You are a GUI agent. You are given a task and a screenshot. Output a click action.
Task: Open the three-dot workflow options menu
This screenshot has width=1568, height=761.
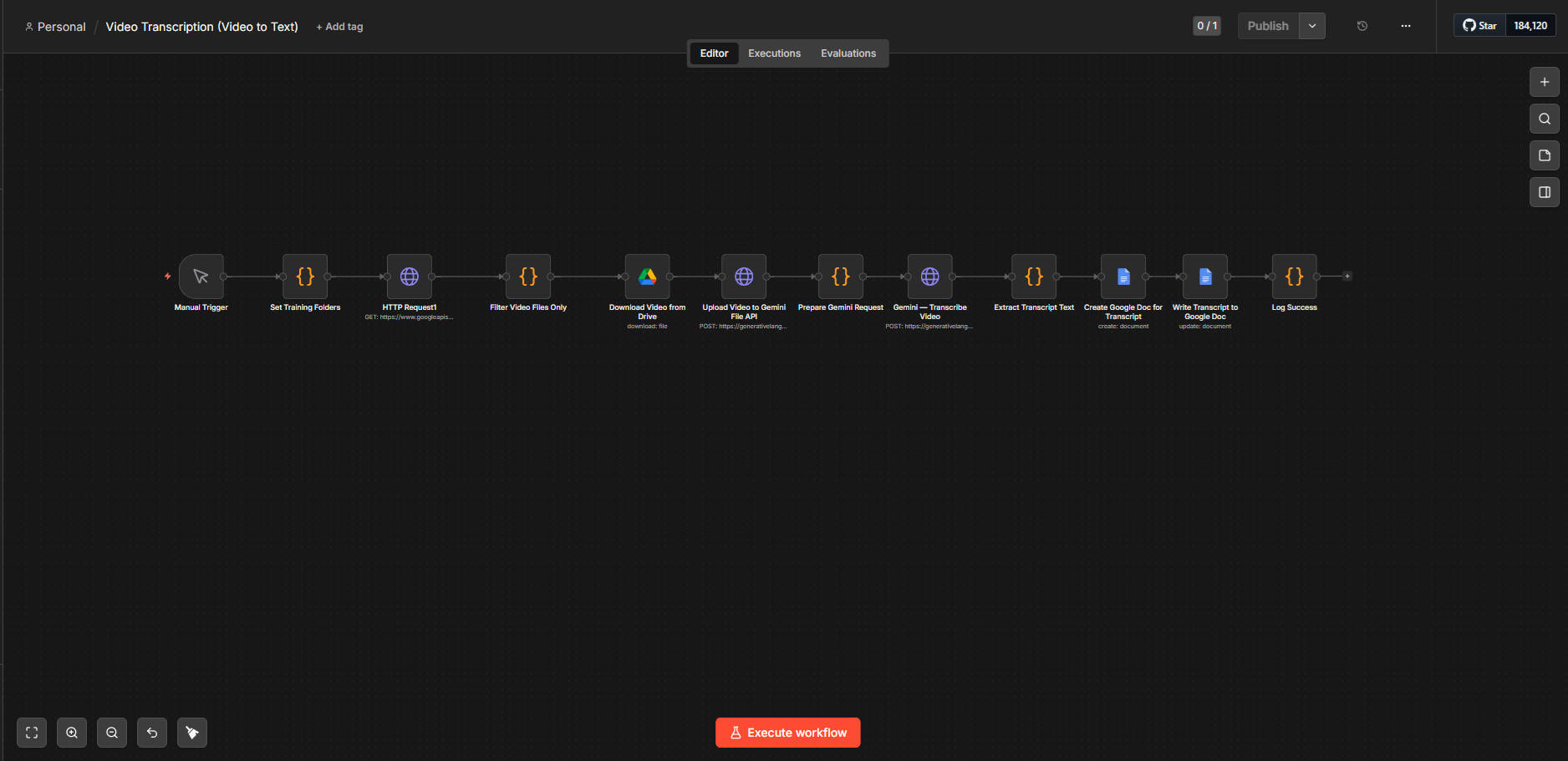click(1406, 26)
